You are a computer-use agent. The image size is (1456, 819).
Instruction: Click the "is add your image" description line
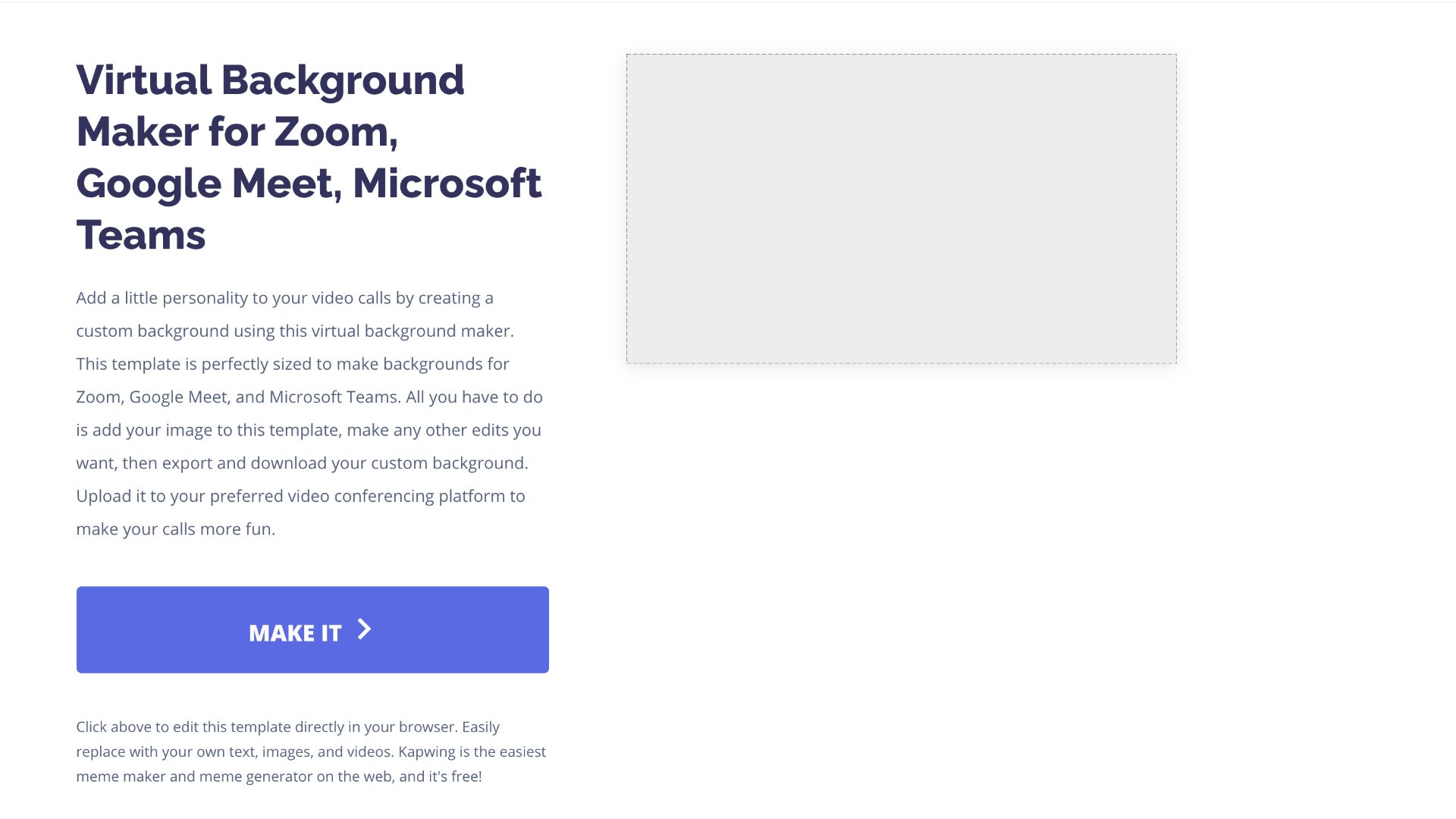[308, 430]
